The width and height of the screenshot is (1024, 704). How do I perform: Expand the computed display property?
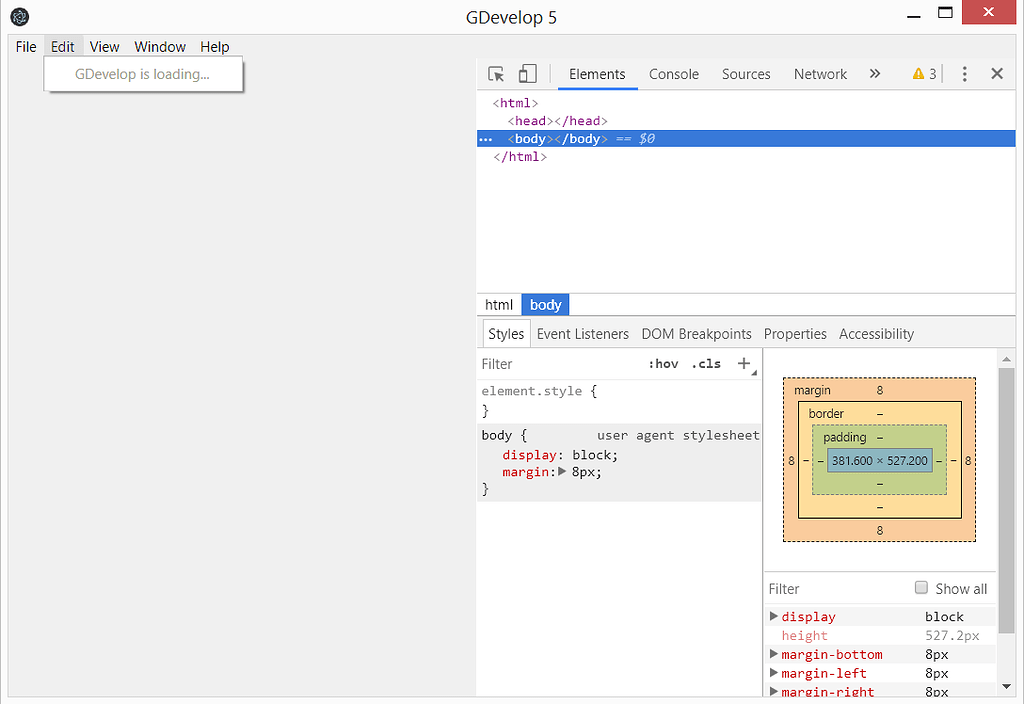[774, 617]
